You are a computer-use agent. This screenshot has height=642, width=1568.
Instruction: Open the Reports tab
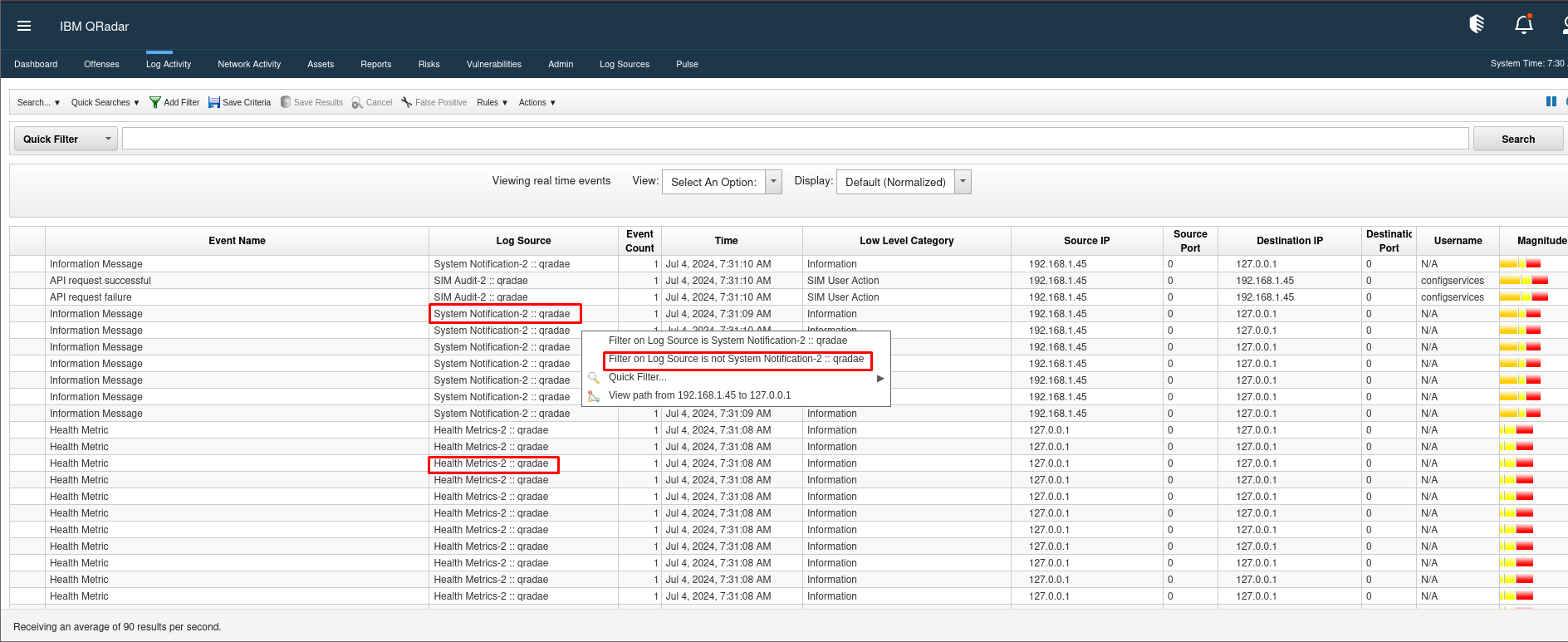[375, 64]
